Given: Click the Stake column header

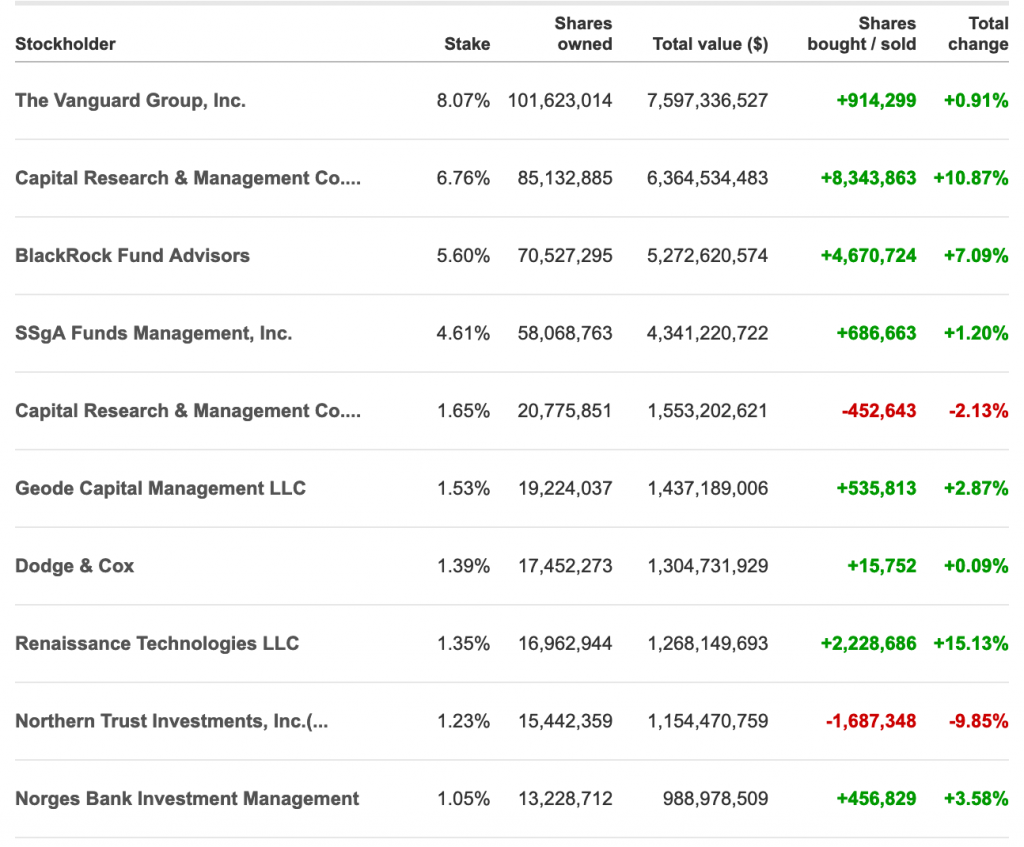Looking at the screenshot, I should pyautogui.click(x=467, y=44).
